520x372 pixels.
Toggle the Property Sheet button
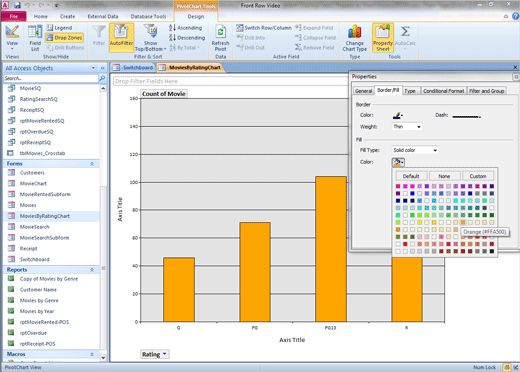pyautogui.click(x=383, y=37)
